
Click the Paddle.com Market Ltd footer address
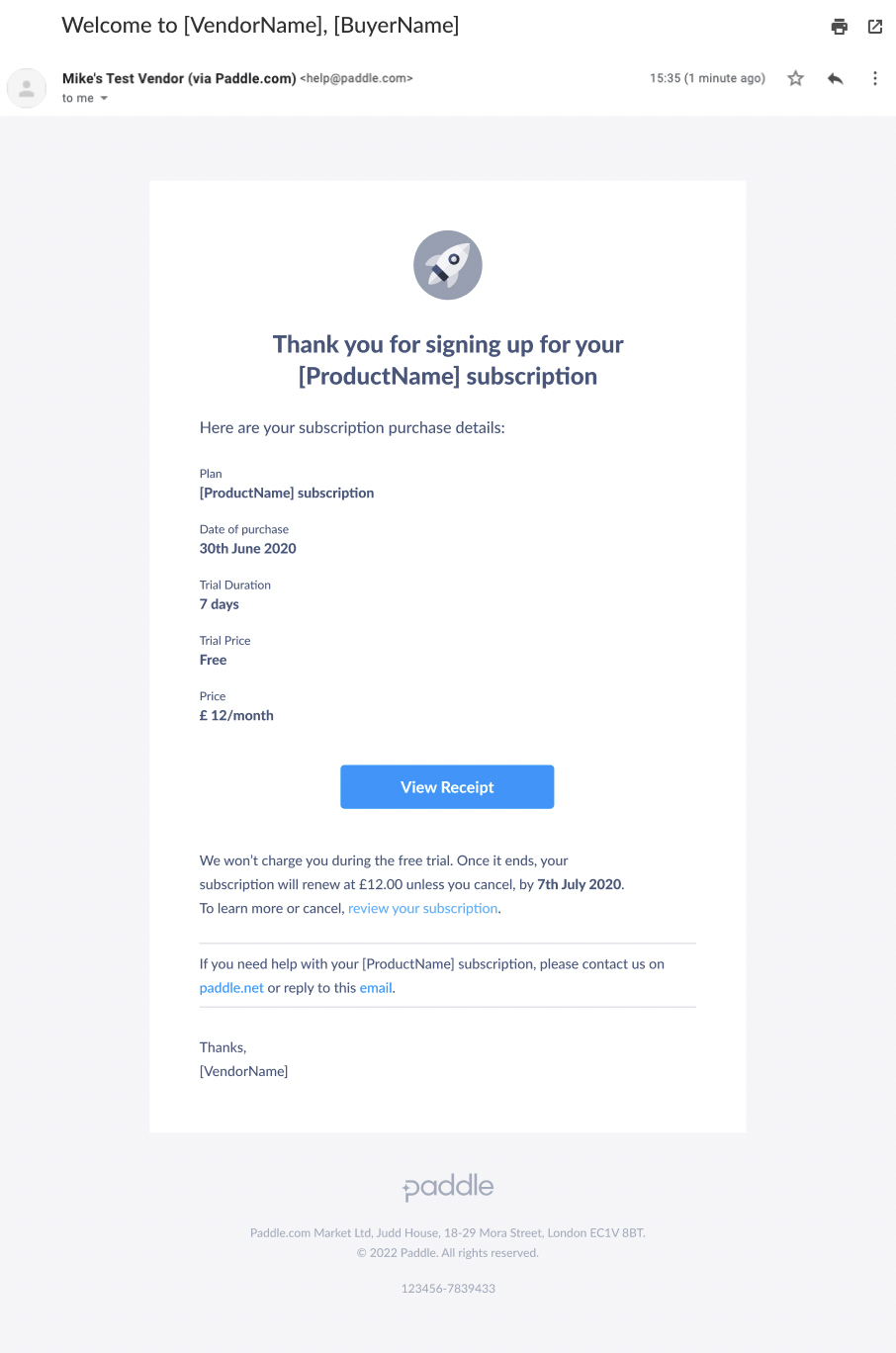click(x=448, y=1233)
